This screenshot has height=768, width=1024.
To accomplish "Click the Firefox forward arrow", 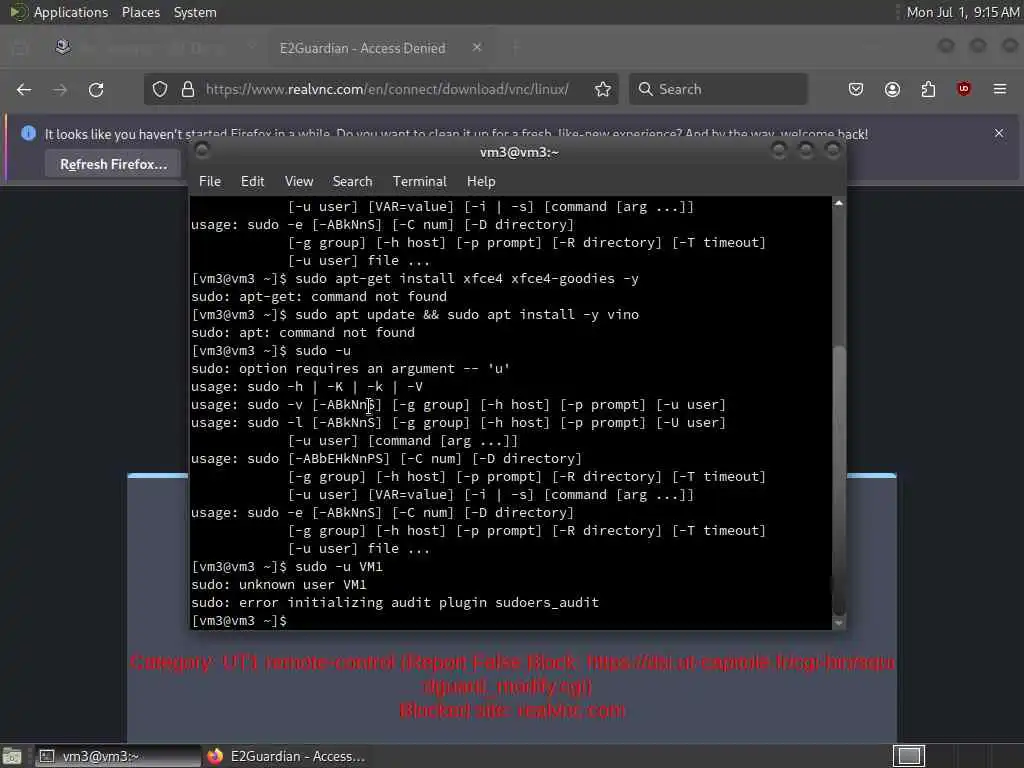I will point(60,89).
